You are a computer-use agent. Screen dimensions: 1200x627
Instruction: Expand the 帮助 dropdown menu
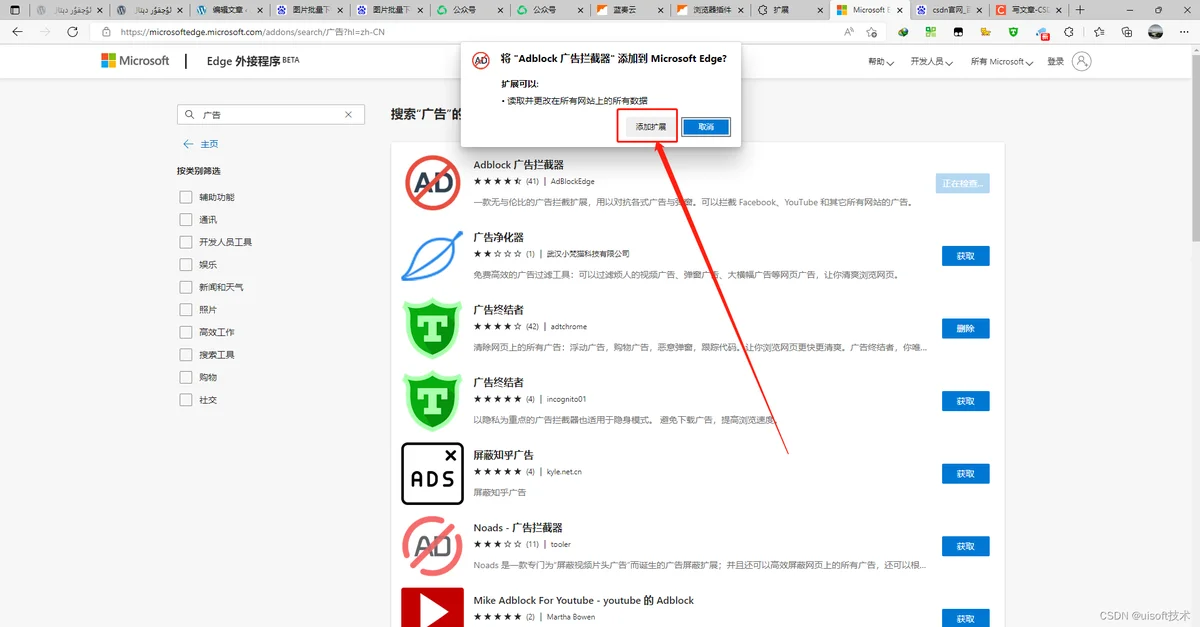(881, 62)
